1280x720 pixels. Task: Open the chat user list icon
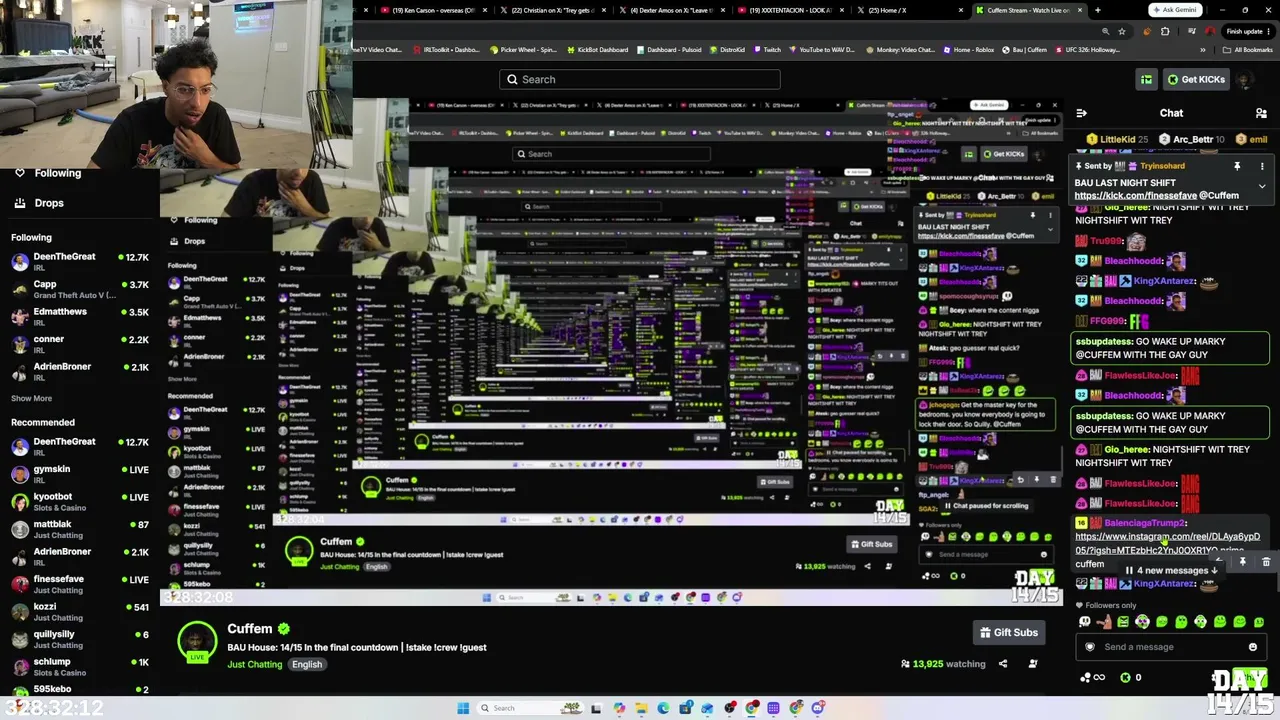click(1261, 113)
